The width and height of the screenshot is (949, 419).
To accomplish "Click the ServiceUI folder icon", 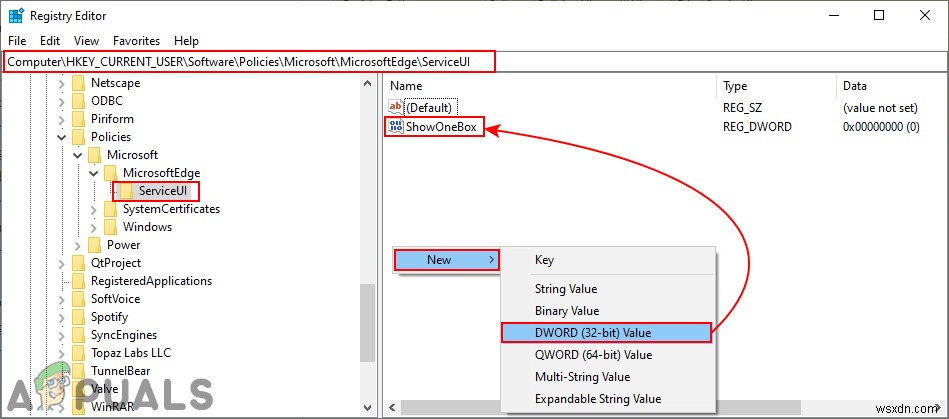I will tap(126, 191).
